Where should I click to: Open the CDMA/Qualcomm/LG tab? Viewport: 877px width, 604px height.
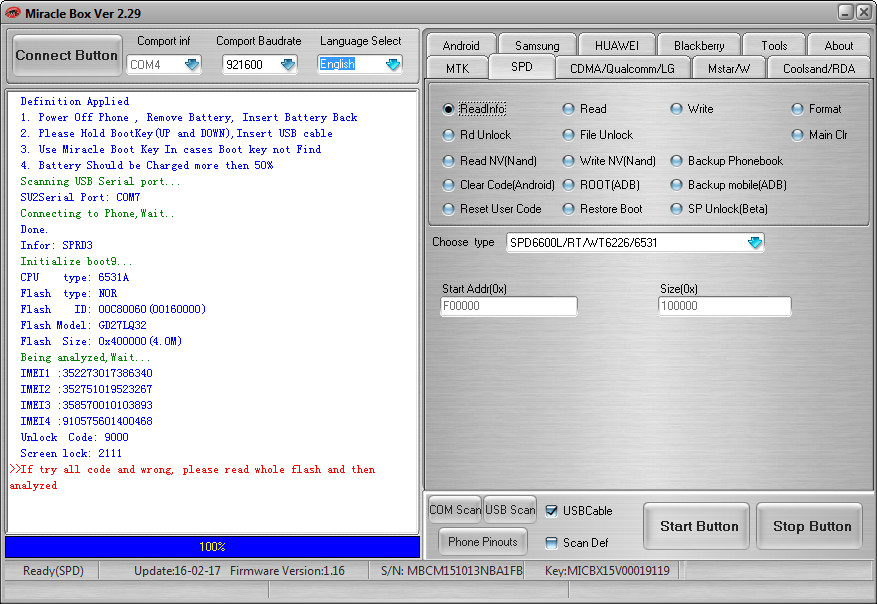(622, 68)
